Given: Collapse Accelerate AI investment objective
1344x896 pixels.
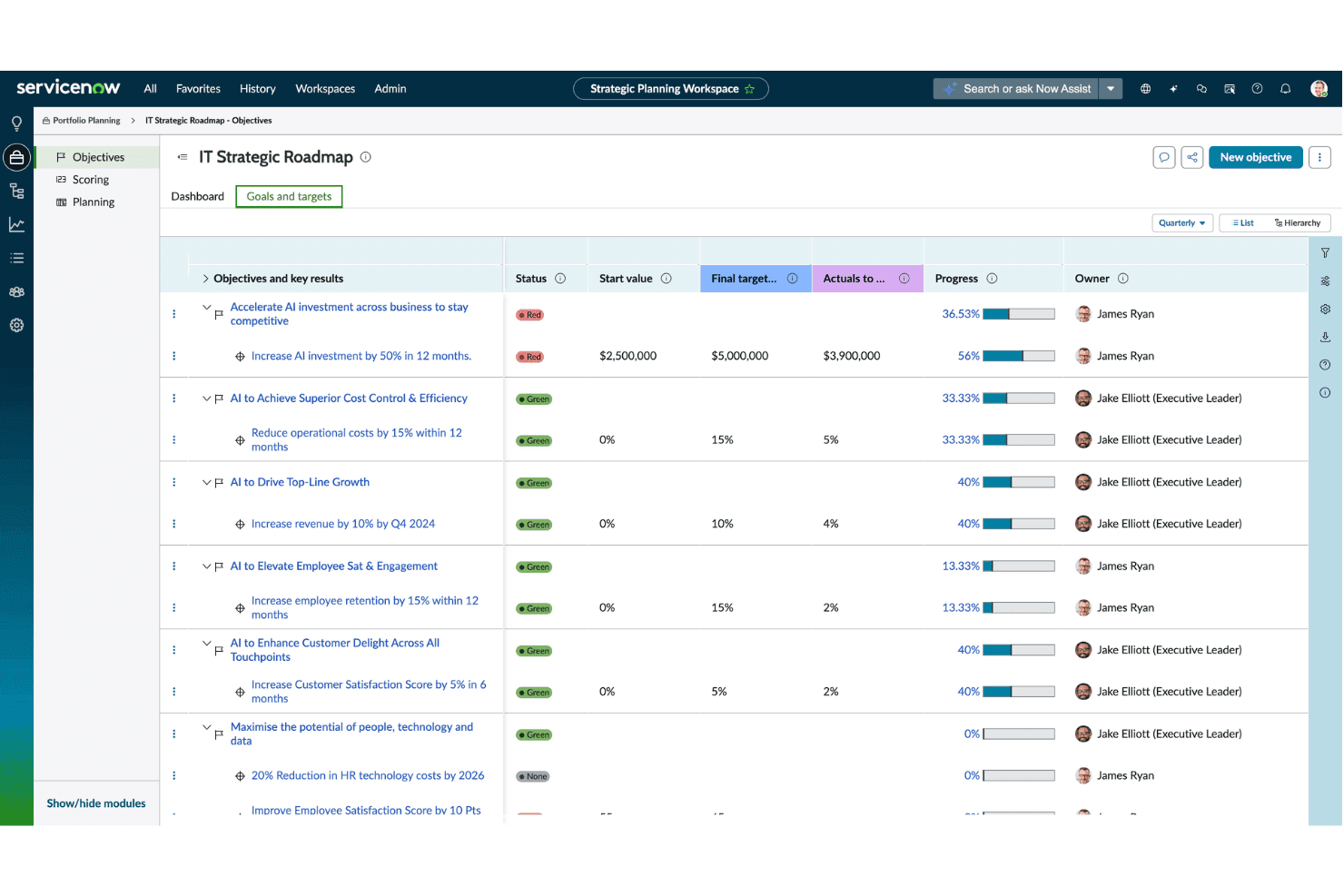Looking at the screenshot, I should pos(206,308).
